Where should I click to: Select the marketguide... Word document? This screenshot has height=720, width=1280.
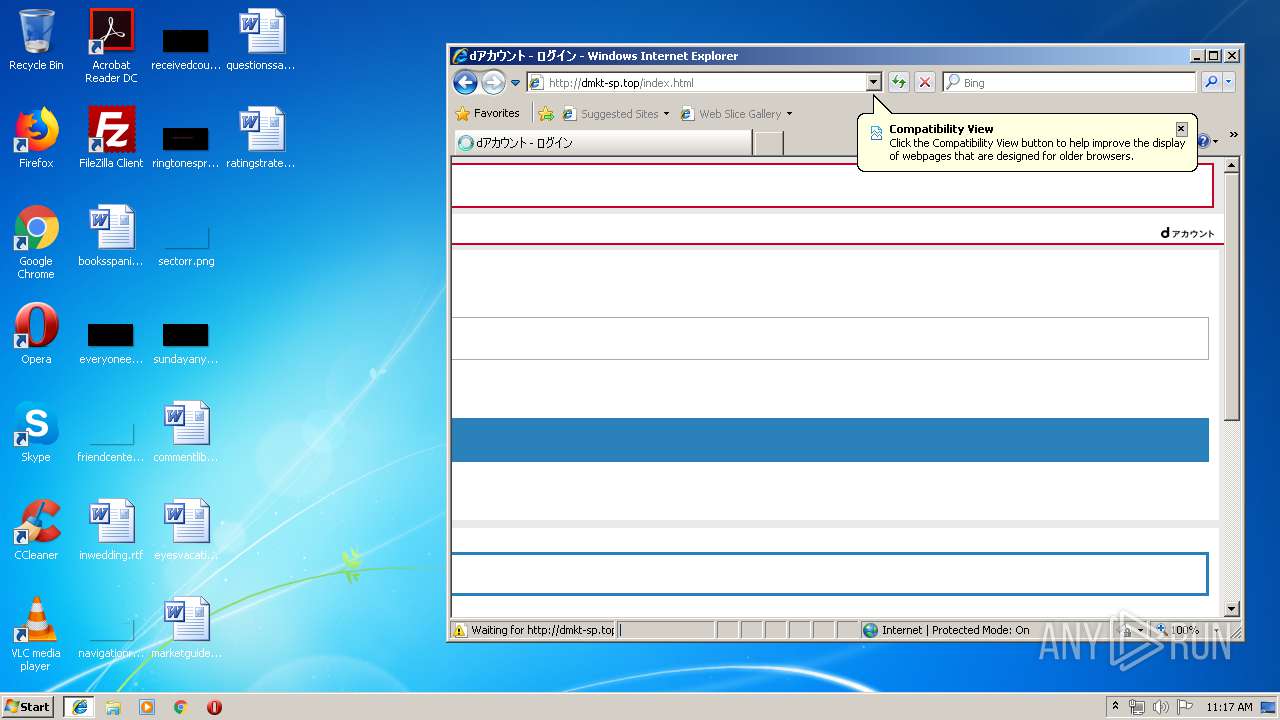(186, 628)
